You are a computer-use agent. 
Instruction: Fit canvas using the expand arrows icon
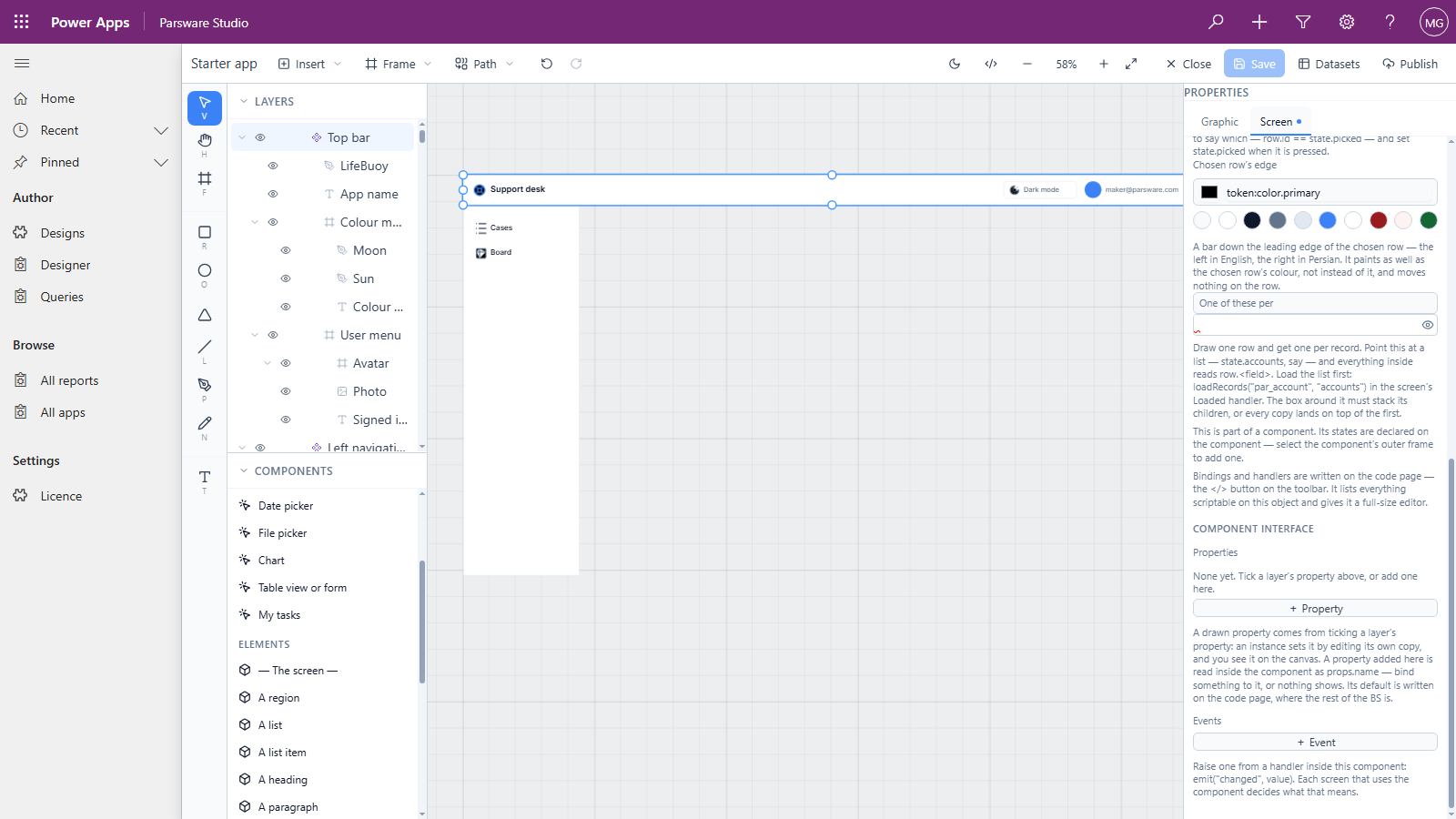(x=1131, y=64)
